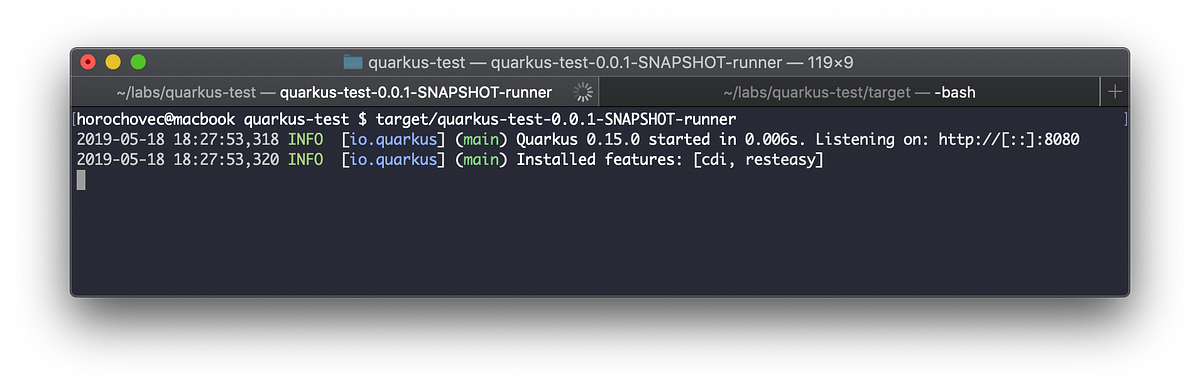This screenshot has height=390, width=1200.
Task: Click the activity spinner in the first tab
Action: click(582, 92)
